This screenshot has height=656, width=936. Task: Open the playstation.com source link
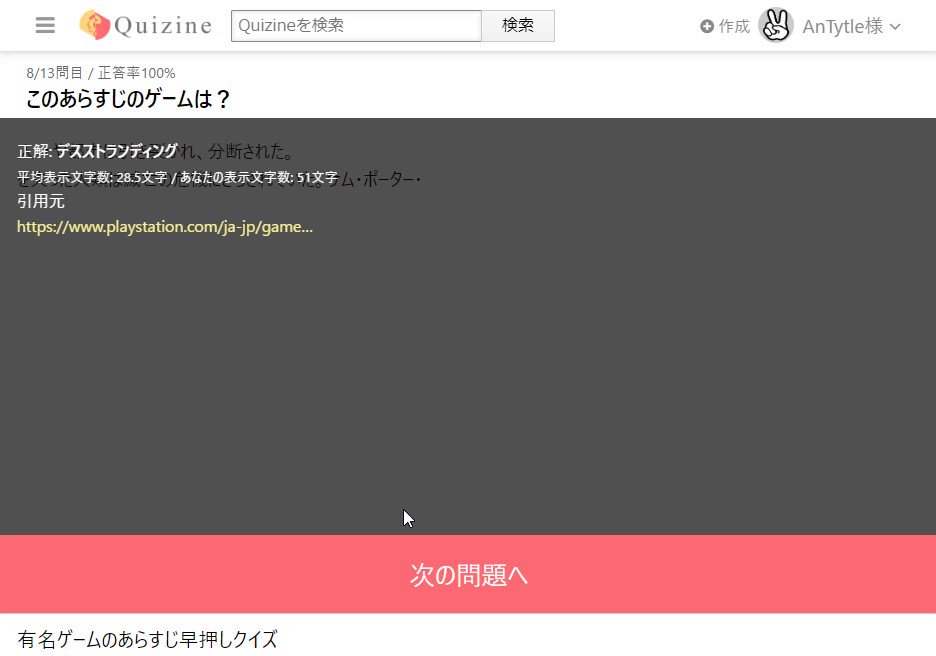click(x=165, y=227)
